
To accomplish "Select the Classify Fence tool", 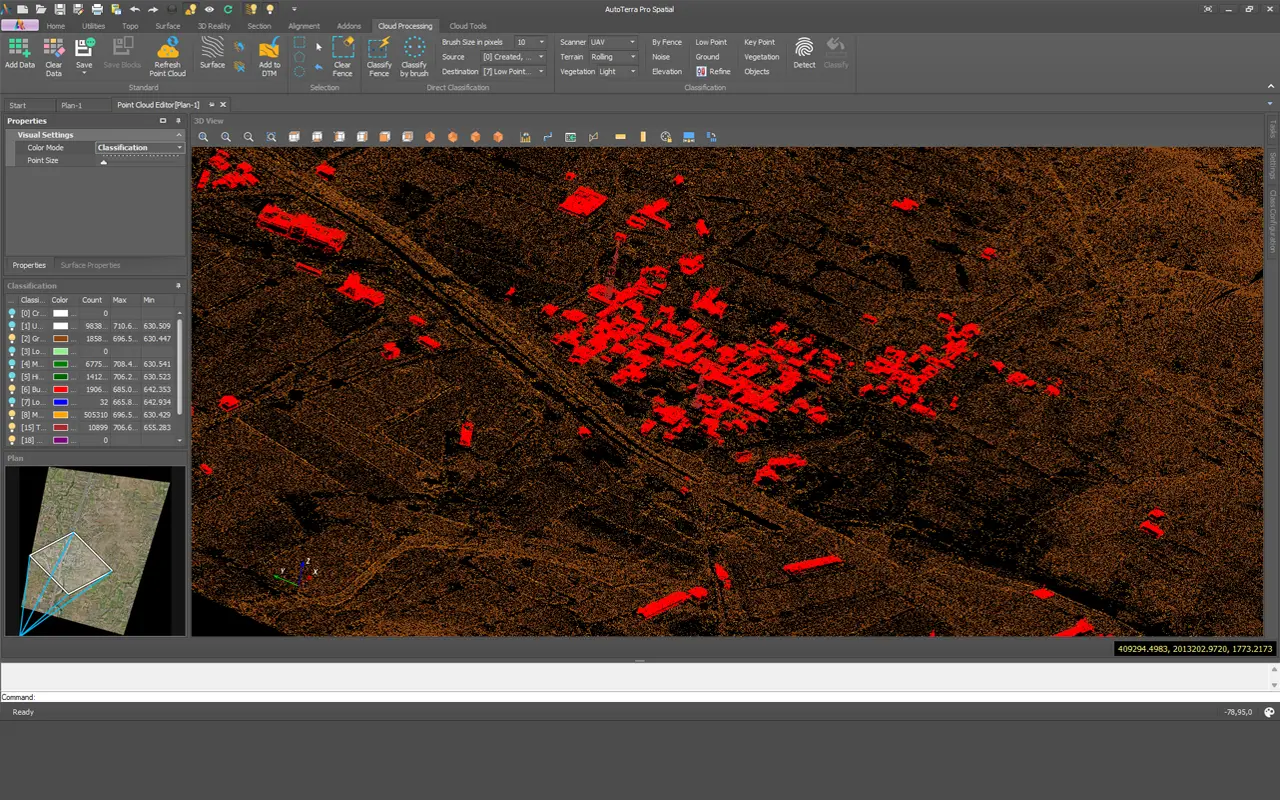I will point(379,56).
